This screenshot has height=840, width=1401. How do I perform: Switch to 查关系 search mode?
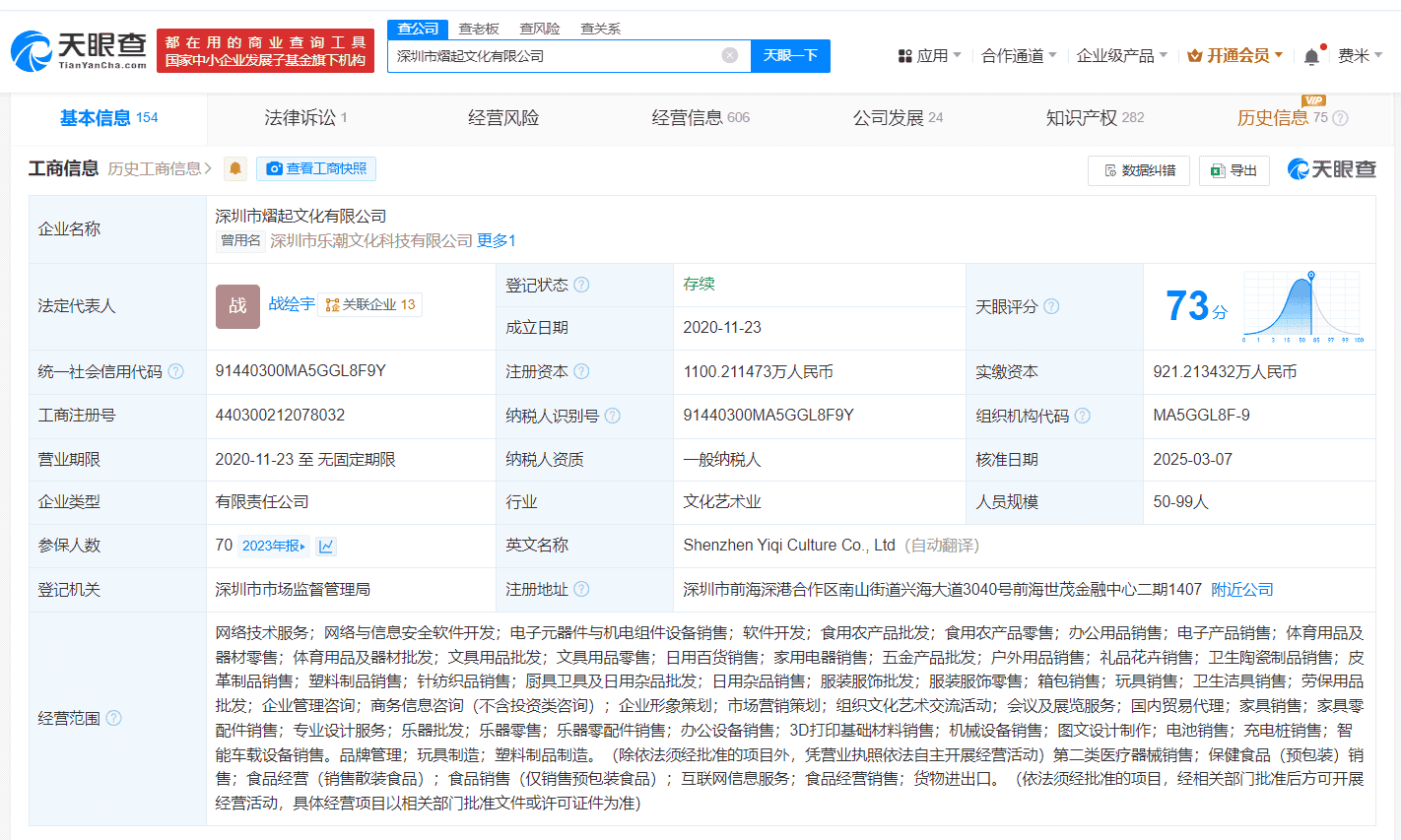pyautogui.click(x=602, y=29)
